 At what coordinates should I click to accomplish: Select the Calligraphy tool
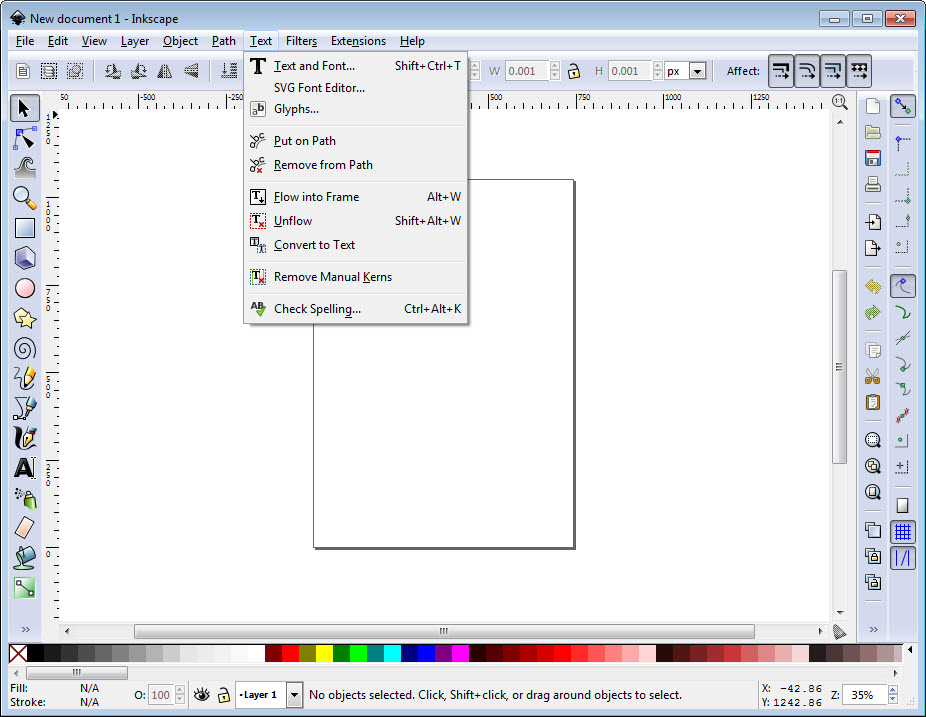click(24, 438)
